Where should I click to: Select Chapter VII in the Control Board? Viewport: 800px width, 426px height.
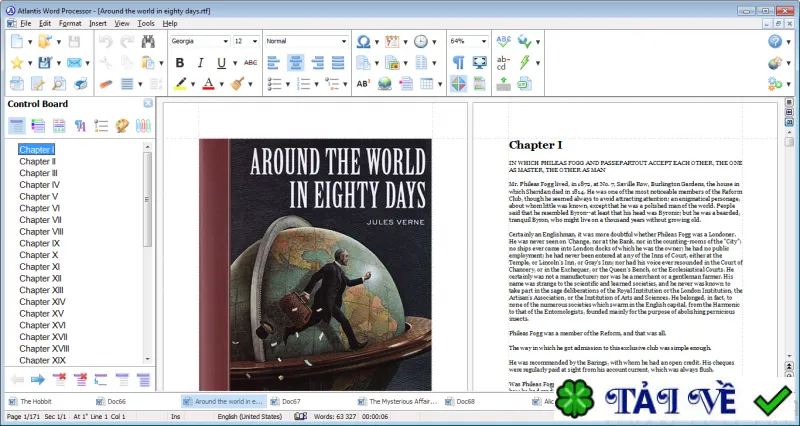(40, 220)
